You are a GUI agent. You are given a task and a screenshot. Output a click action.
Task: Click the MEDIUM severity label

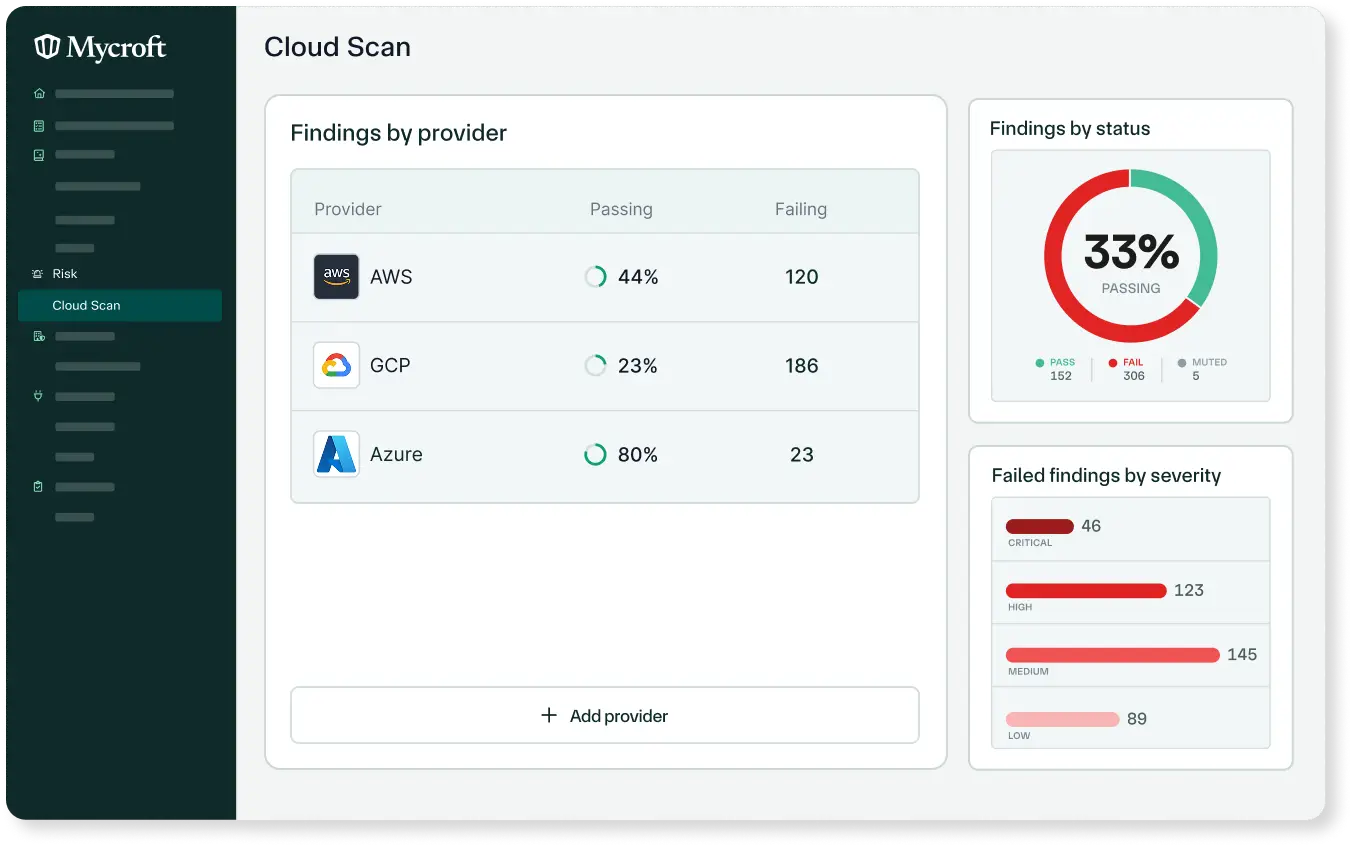[1028, 672]
